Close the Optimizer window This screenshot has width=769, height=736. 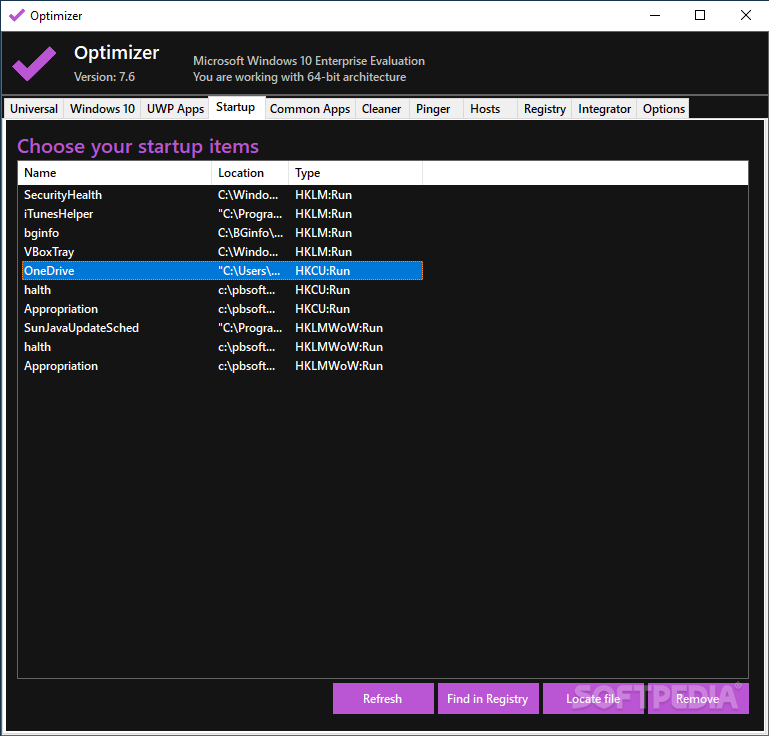tap(745, 15)
